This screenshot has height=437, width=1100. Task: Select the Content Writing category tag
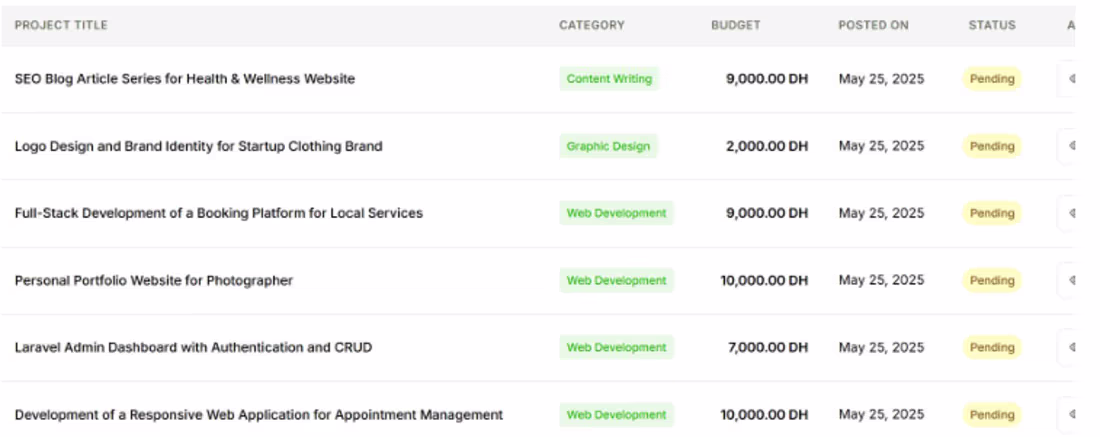609,79
